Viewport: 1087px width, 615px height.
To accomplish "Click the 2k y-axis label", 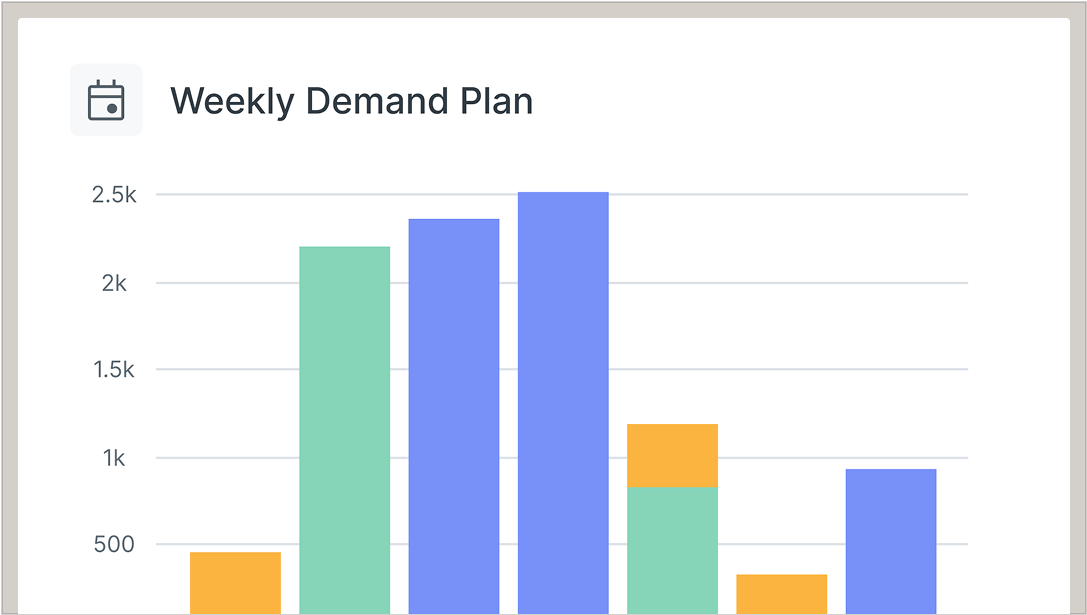I will point(115,283).
